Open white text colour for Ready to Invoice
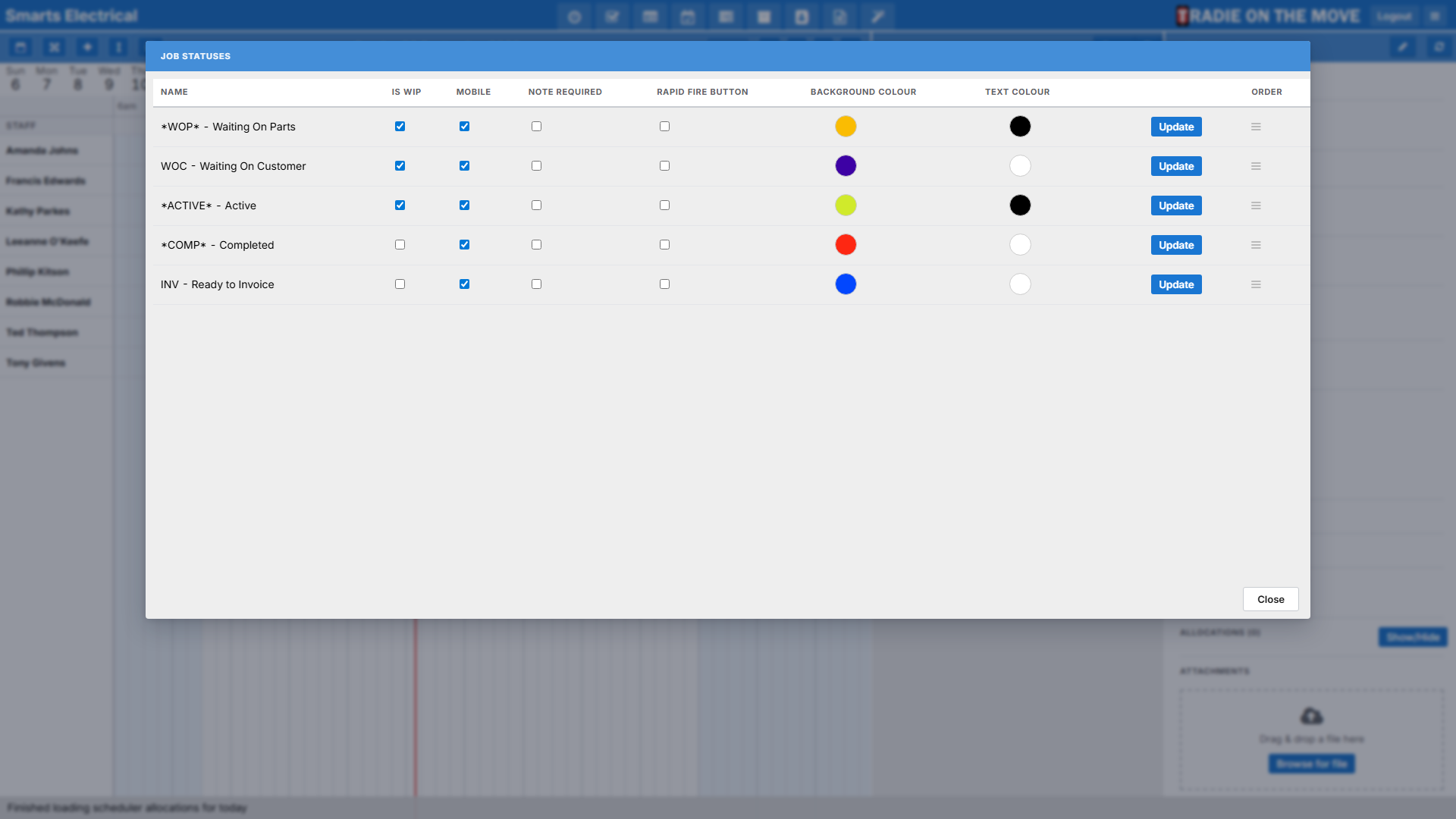Screen dimensions: 1456x819 [1020, 284]
